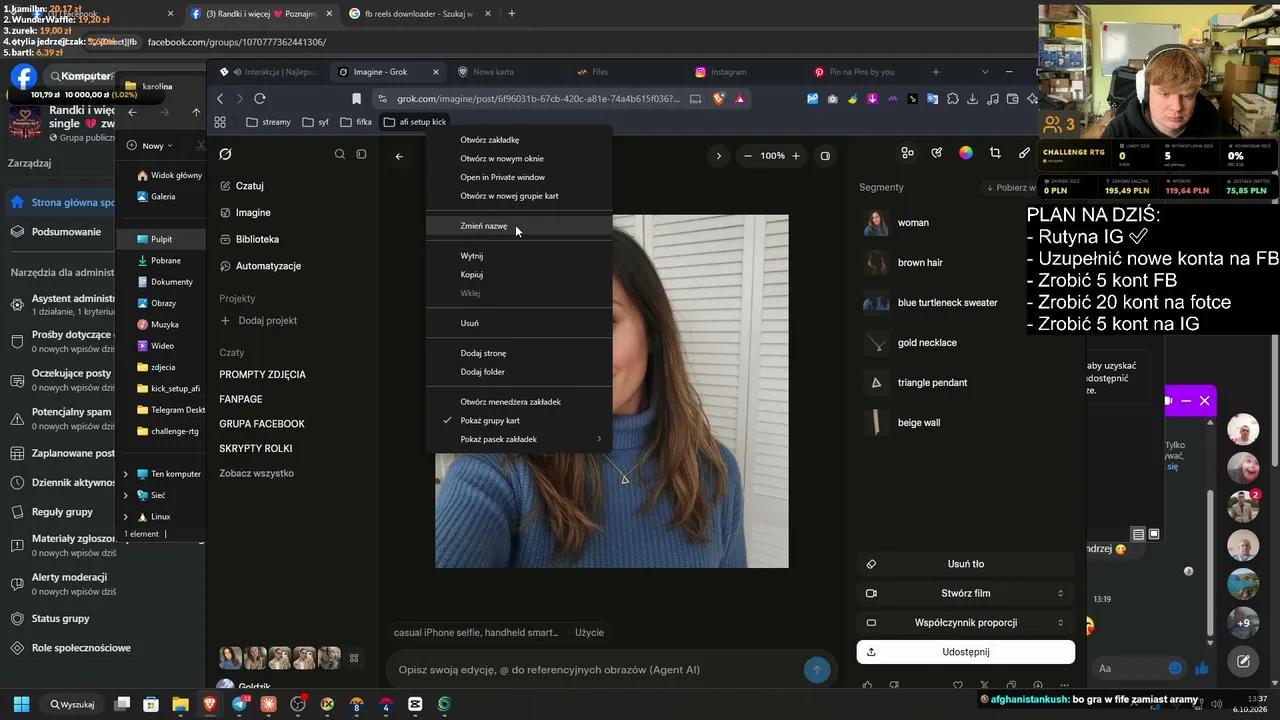Open Biblioteka in the Grok sidebar
Image resolution: width=1280 pixels, height=720 pixels.
[x=257, y=240]
